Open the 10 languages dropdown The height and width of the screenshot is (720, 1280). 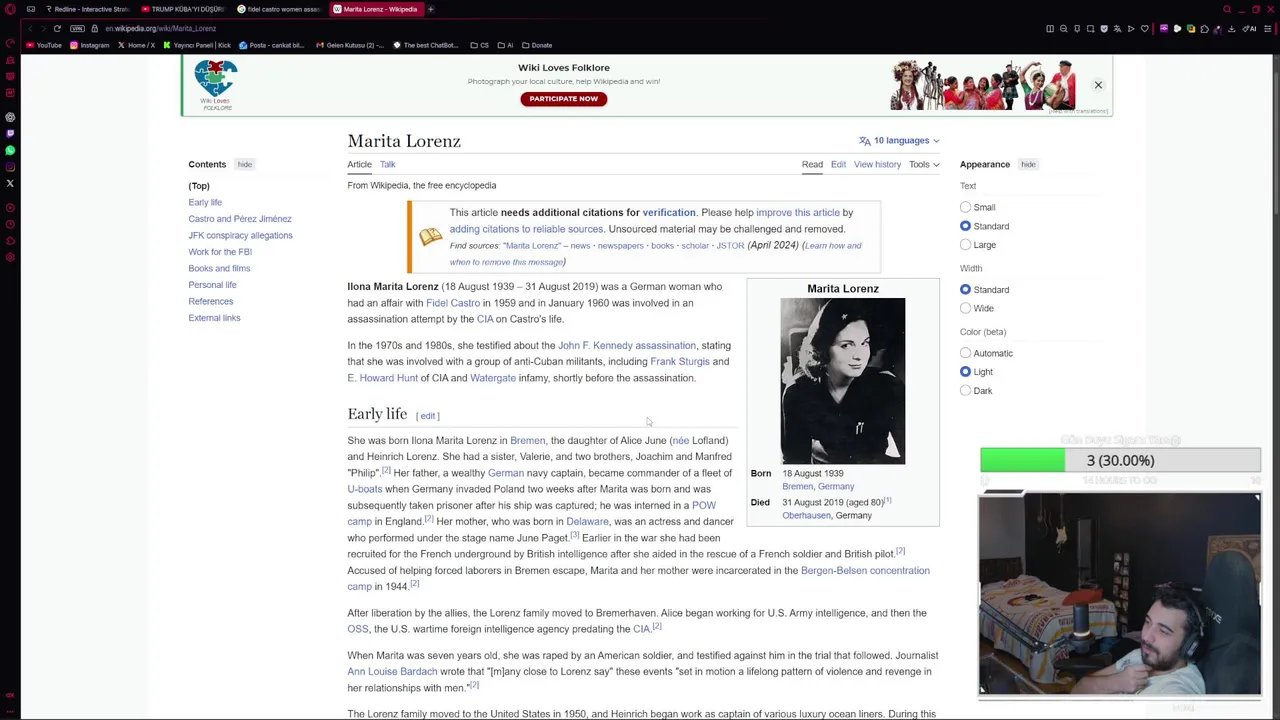899,140
